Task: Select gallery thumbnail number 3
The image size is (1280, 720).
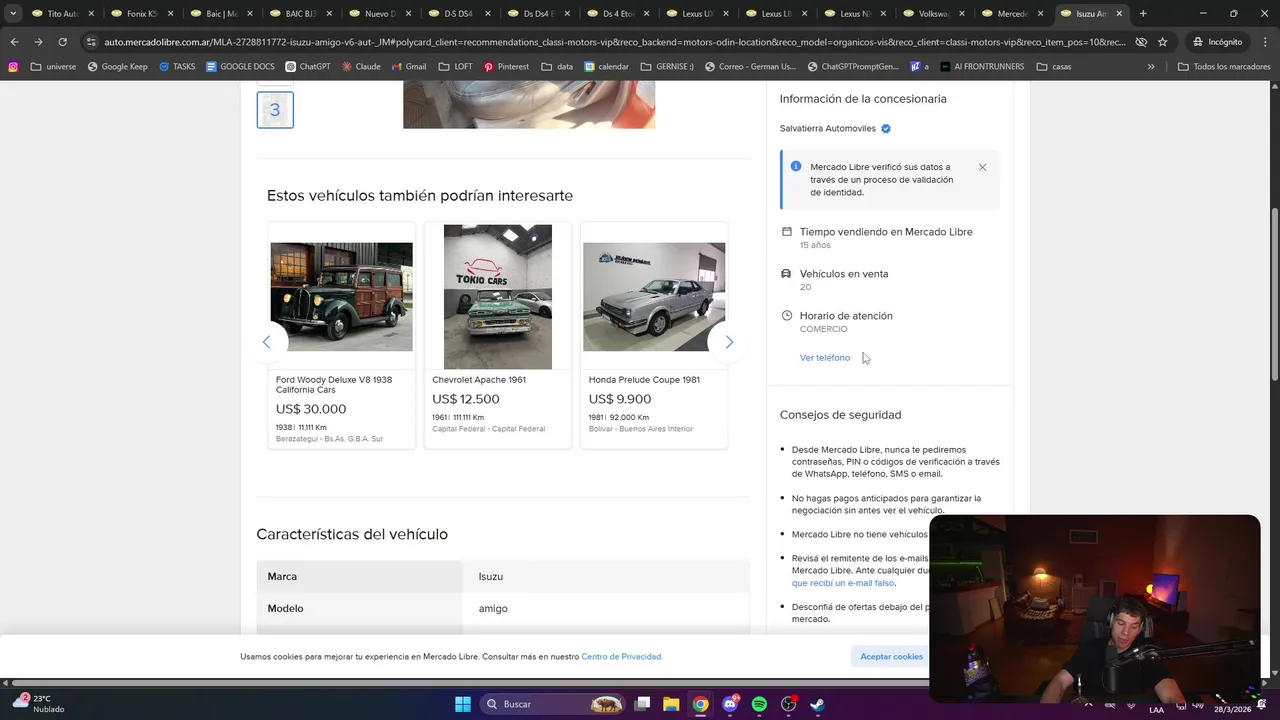Action: 275,110
